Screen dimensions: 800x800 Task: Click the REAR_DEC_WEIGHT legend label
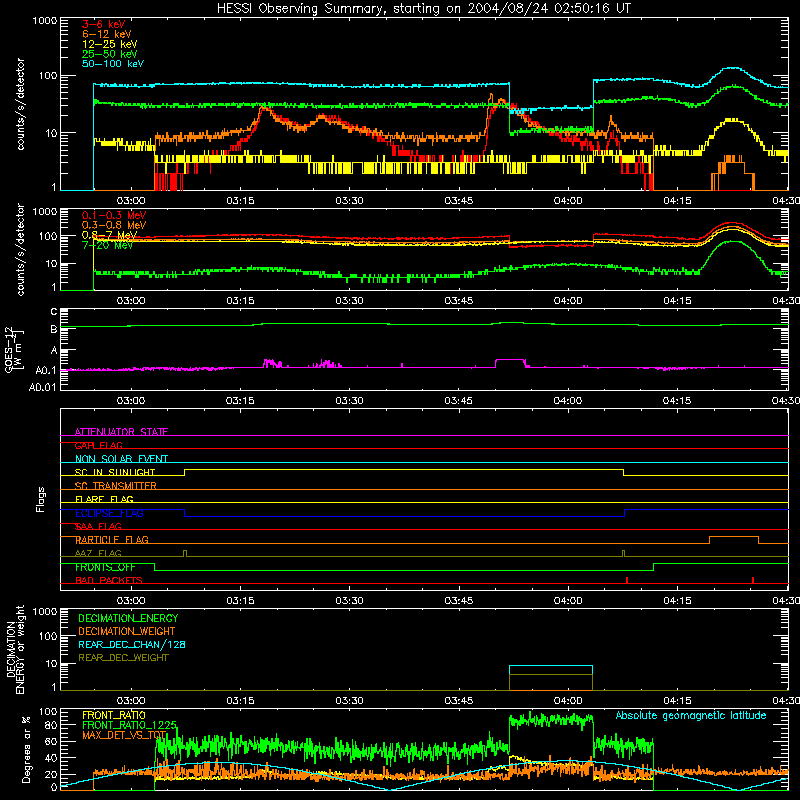coord(123,658)
